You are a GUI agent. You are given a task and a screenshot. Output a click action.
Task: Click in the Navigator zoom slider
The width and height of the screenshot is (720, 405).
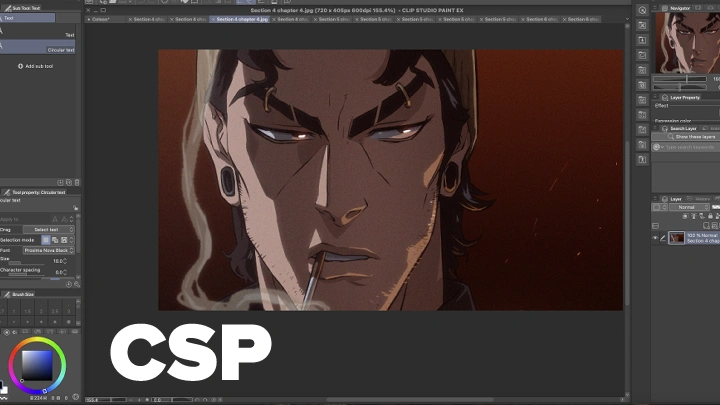pos(680,79)
